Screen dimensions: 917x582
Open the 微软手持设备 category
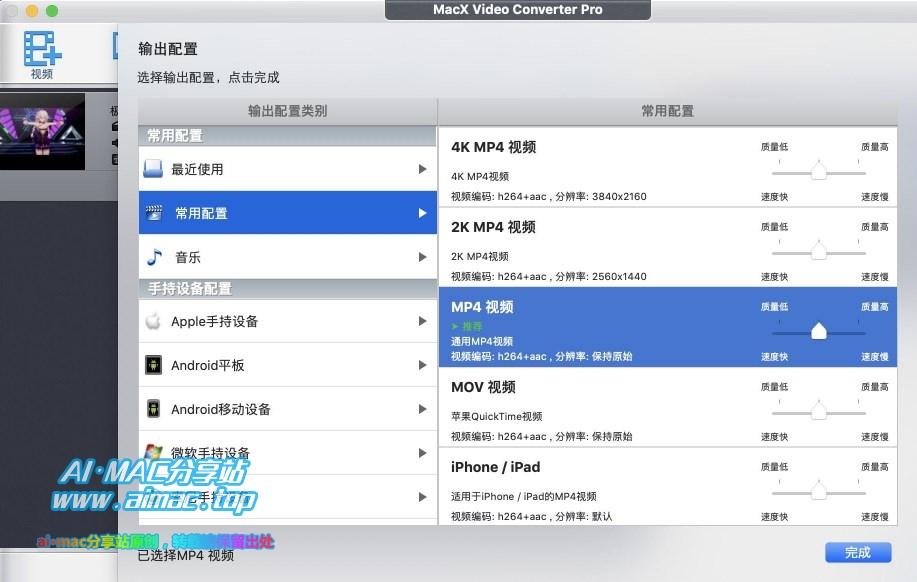point(288,453)
